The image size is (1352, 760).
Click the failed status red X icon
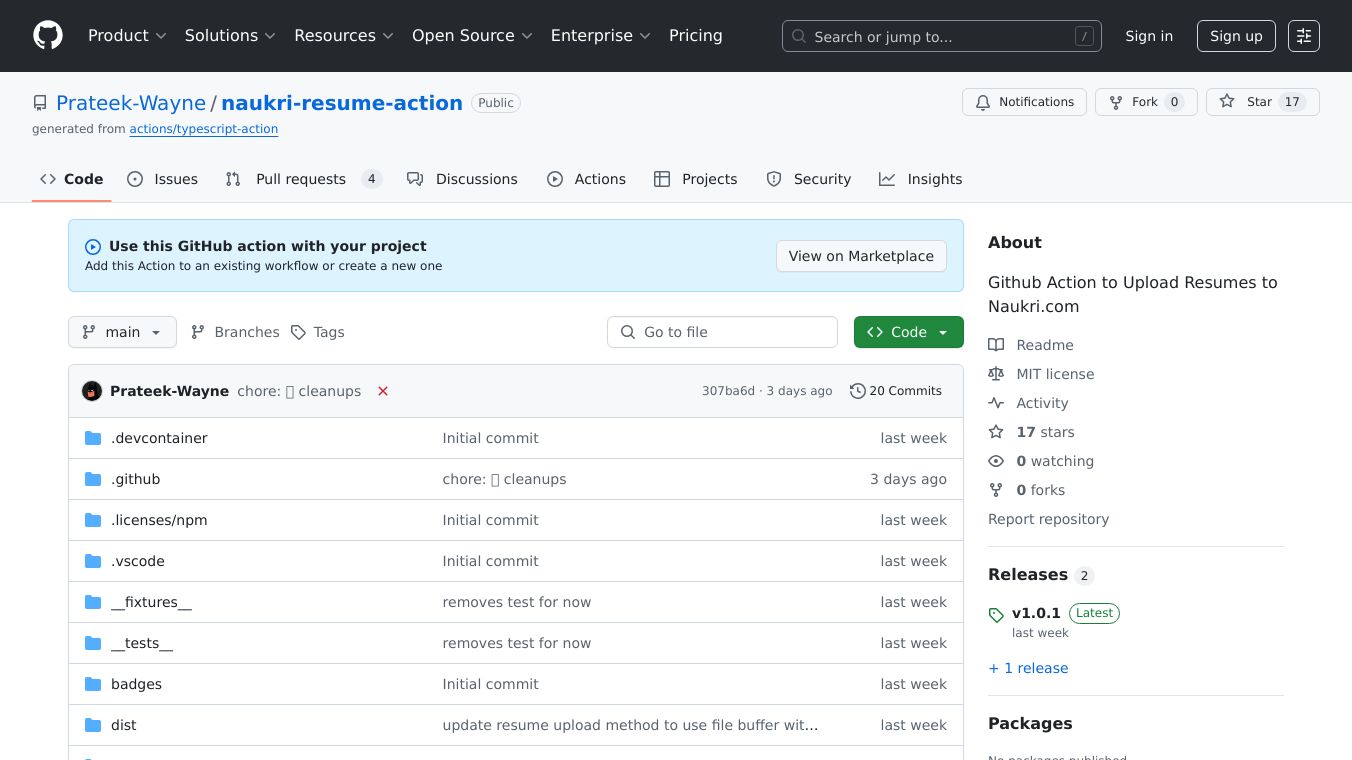383,391
